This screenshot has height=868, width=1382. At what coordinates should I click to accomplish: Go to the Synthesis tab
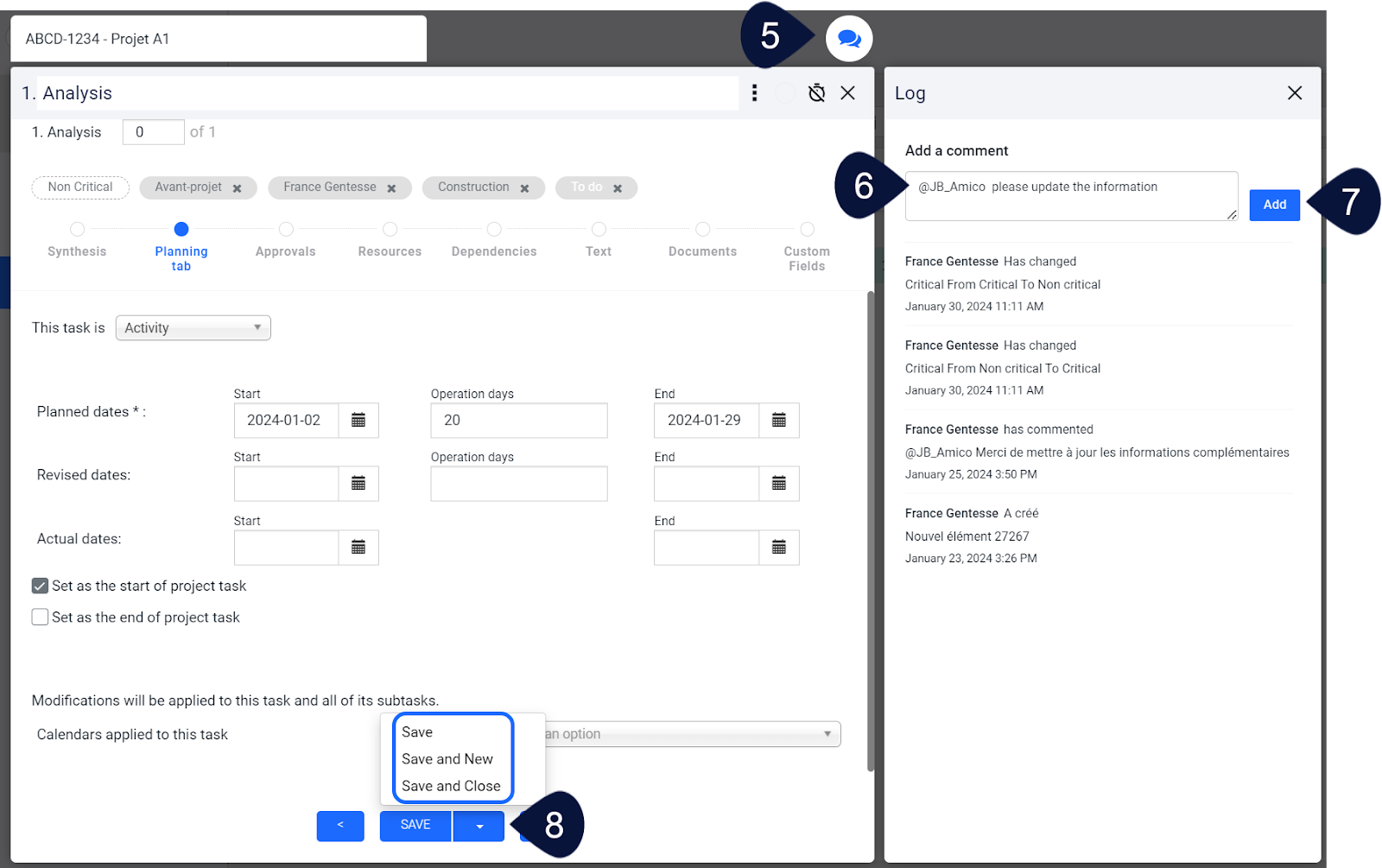coord(77,241)
